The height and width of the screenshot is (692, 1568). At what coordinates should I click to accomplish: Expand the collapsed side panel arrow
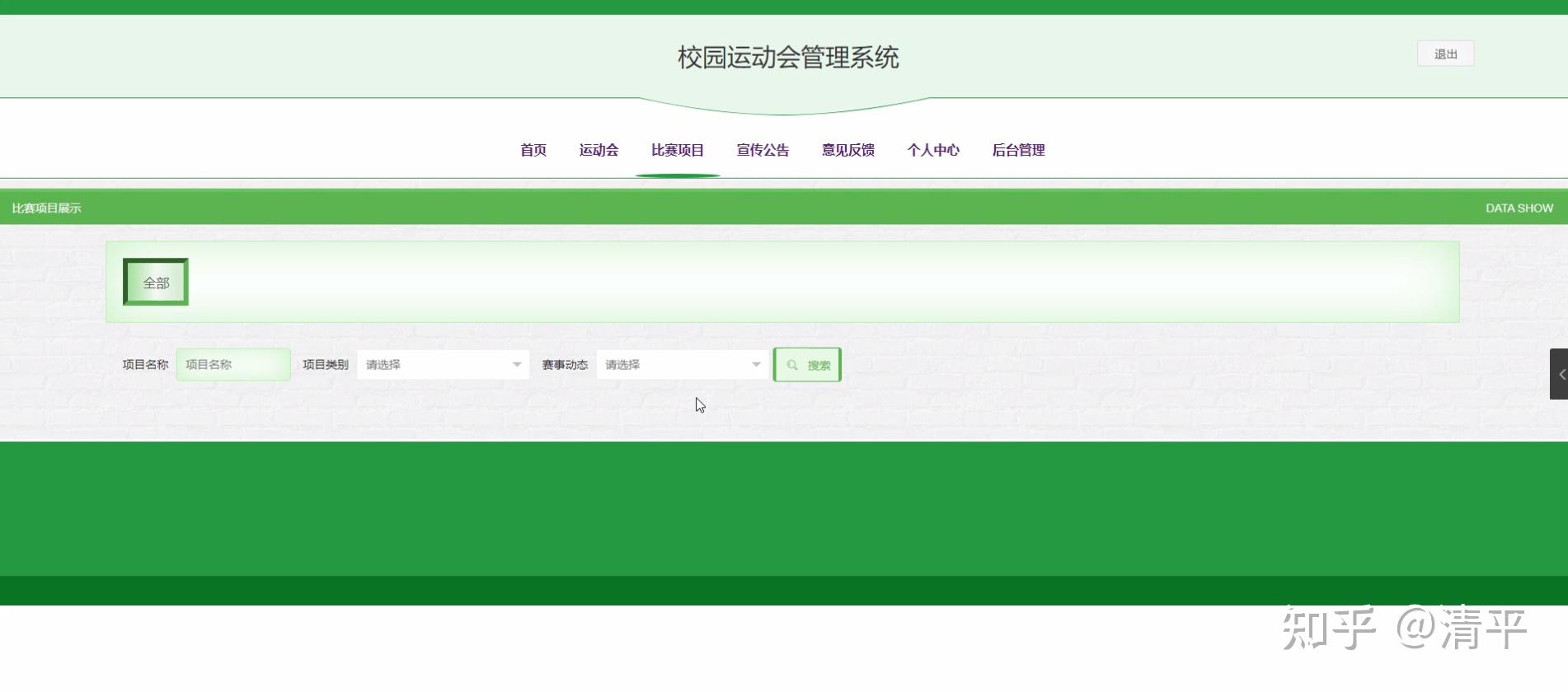pos(1559,374)
